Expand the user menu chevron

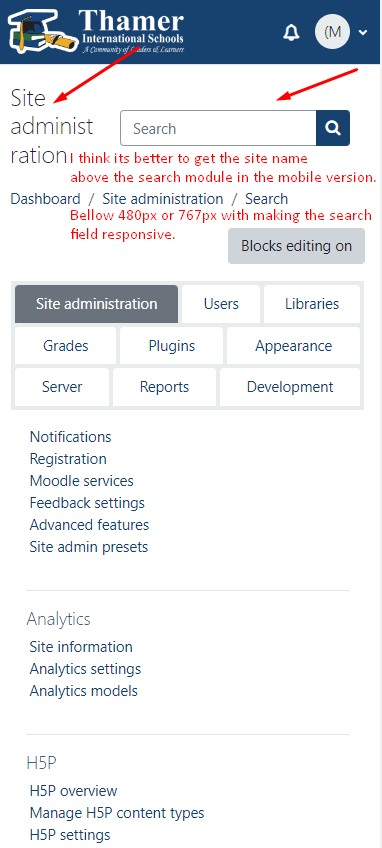pos(363,32)
